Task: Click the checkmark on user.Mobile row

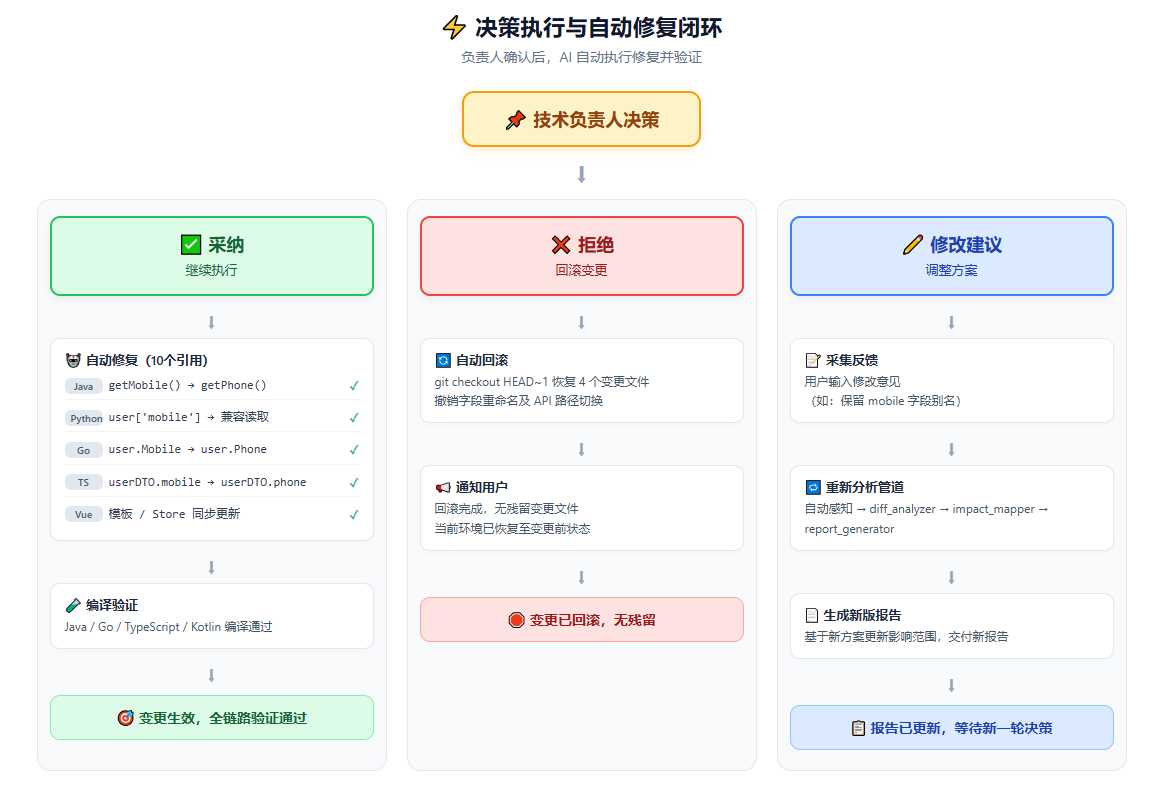Action: tap(354, 450)
